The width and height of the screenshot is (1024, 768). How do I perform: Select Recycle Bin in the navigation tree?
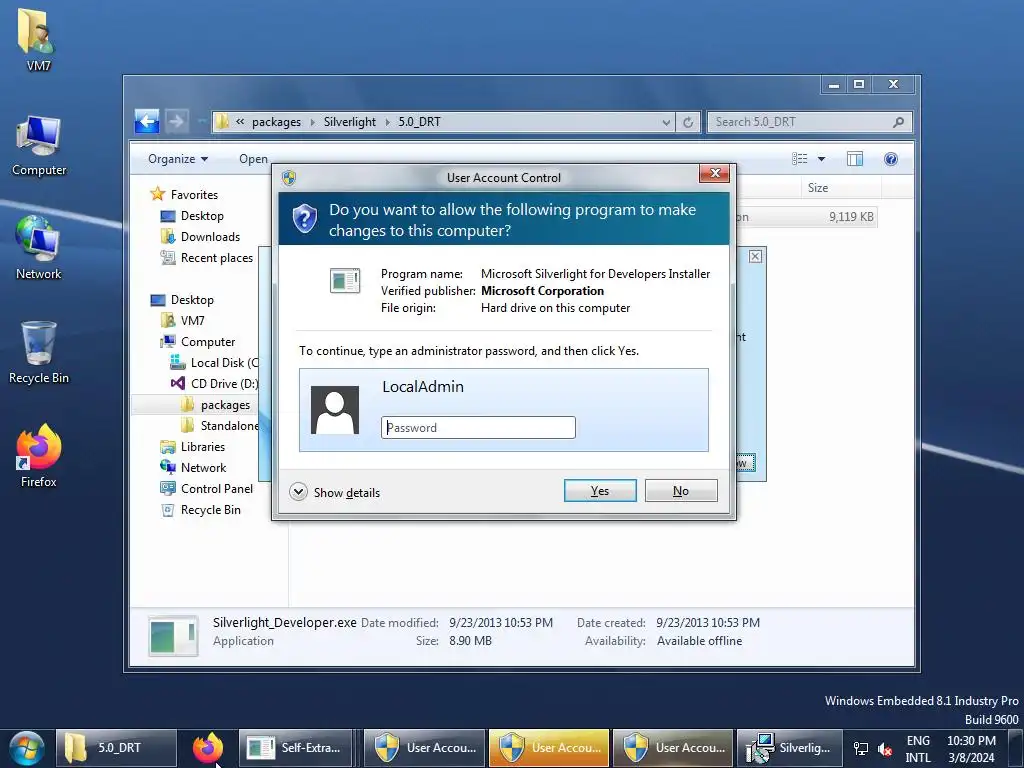(201, 509)
